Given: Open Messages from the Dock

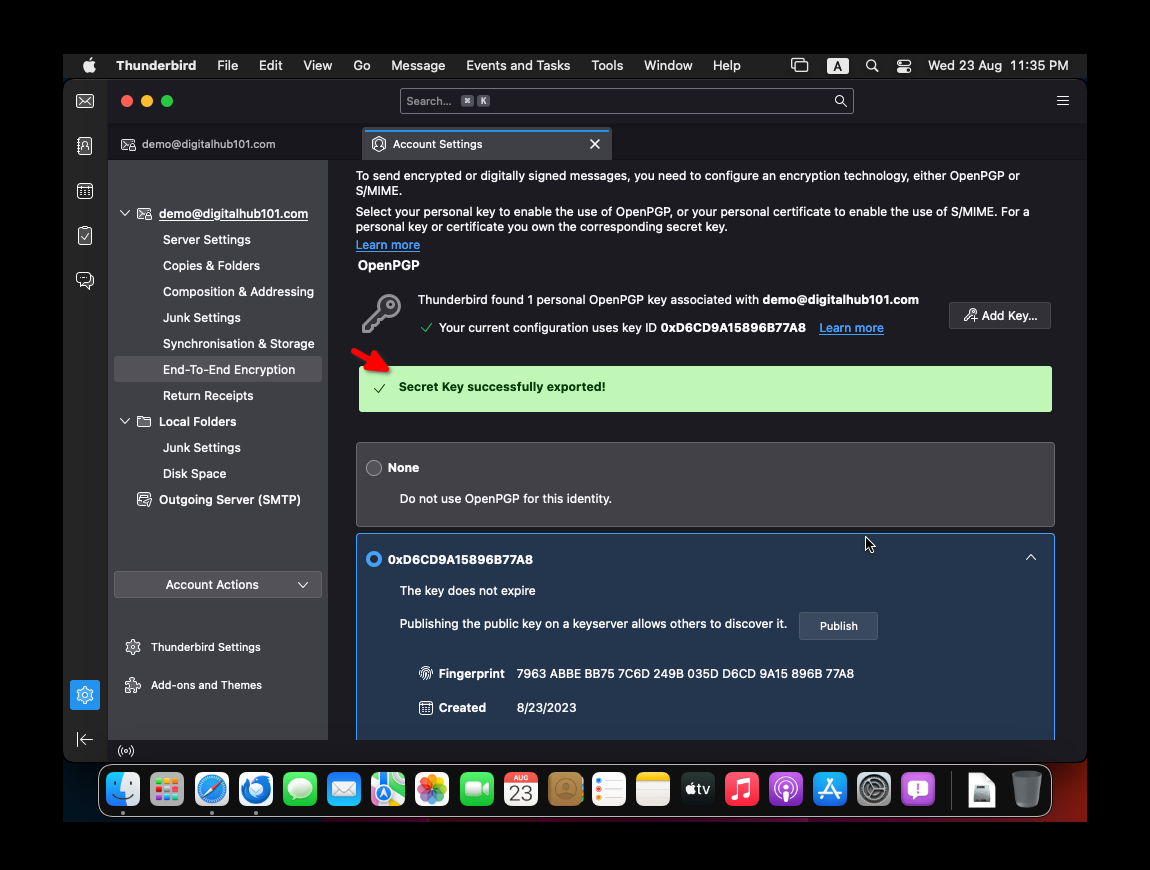Looking at the screenshot, I should tap(300, 790).
